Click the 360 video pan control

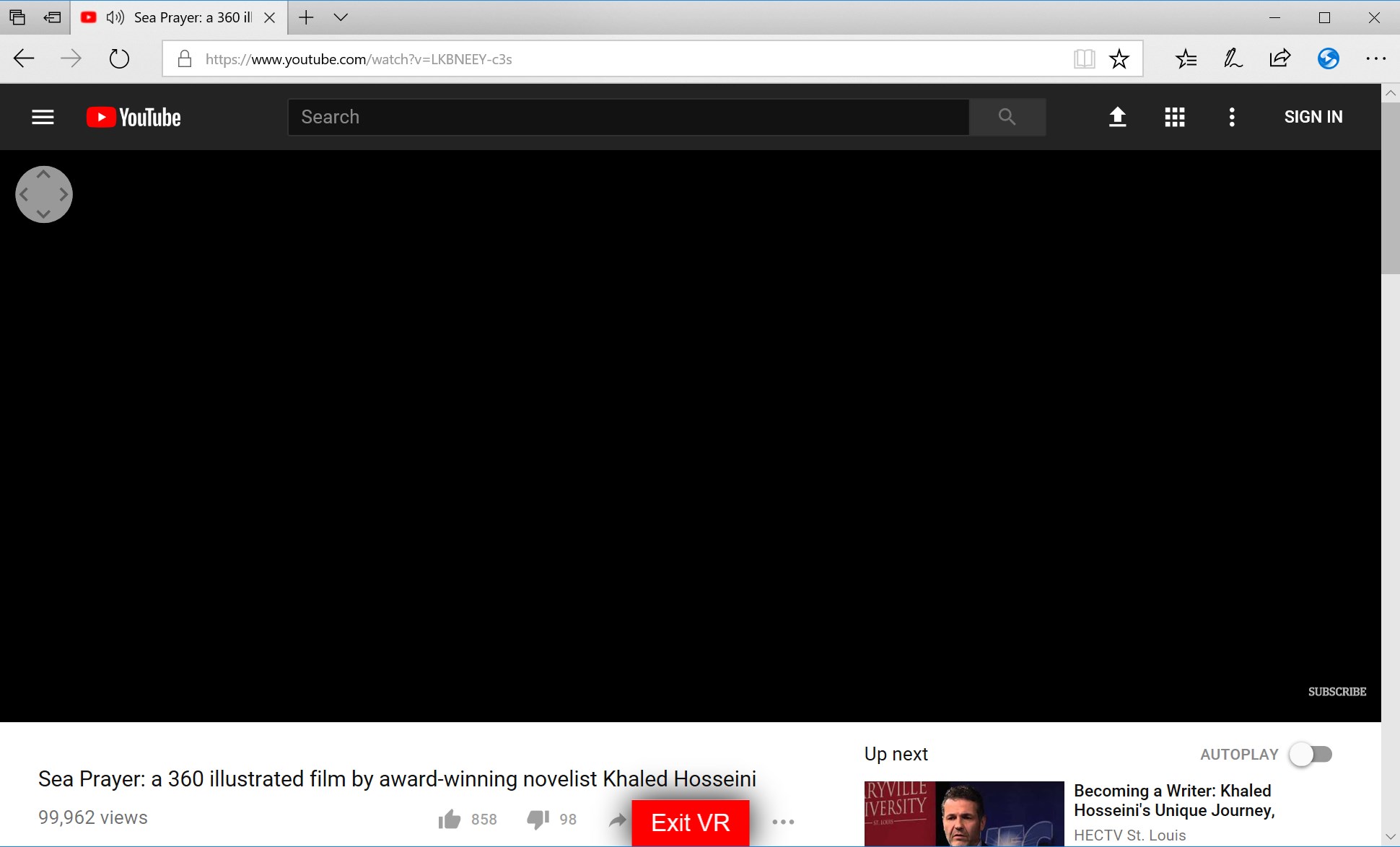point(44,194)
